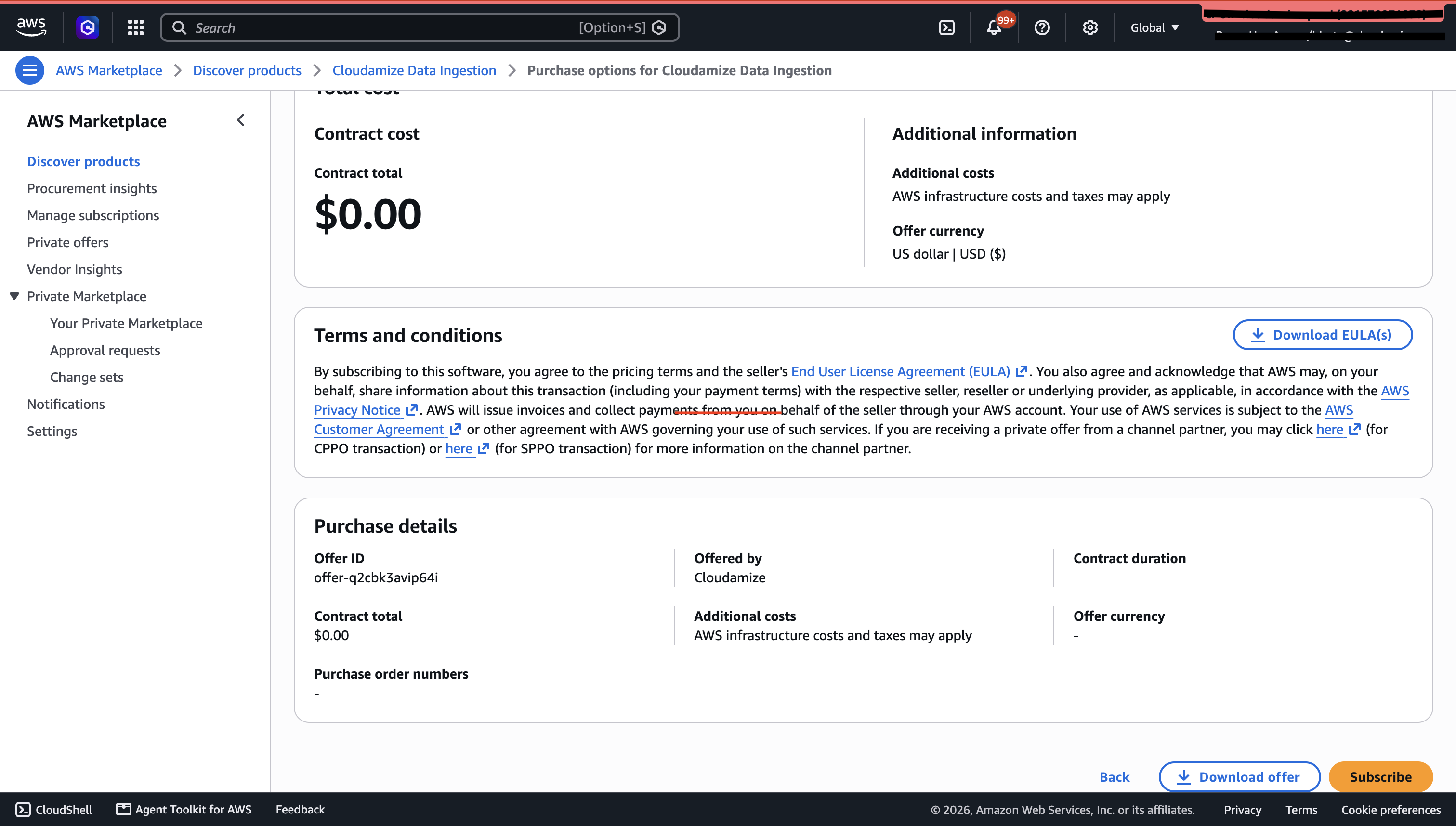The height and width of the screenshot is (826, 1456).
Task: Click the 'Contract cost' heading
Action: point(367,133)
